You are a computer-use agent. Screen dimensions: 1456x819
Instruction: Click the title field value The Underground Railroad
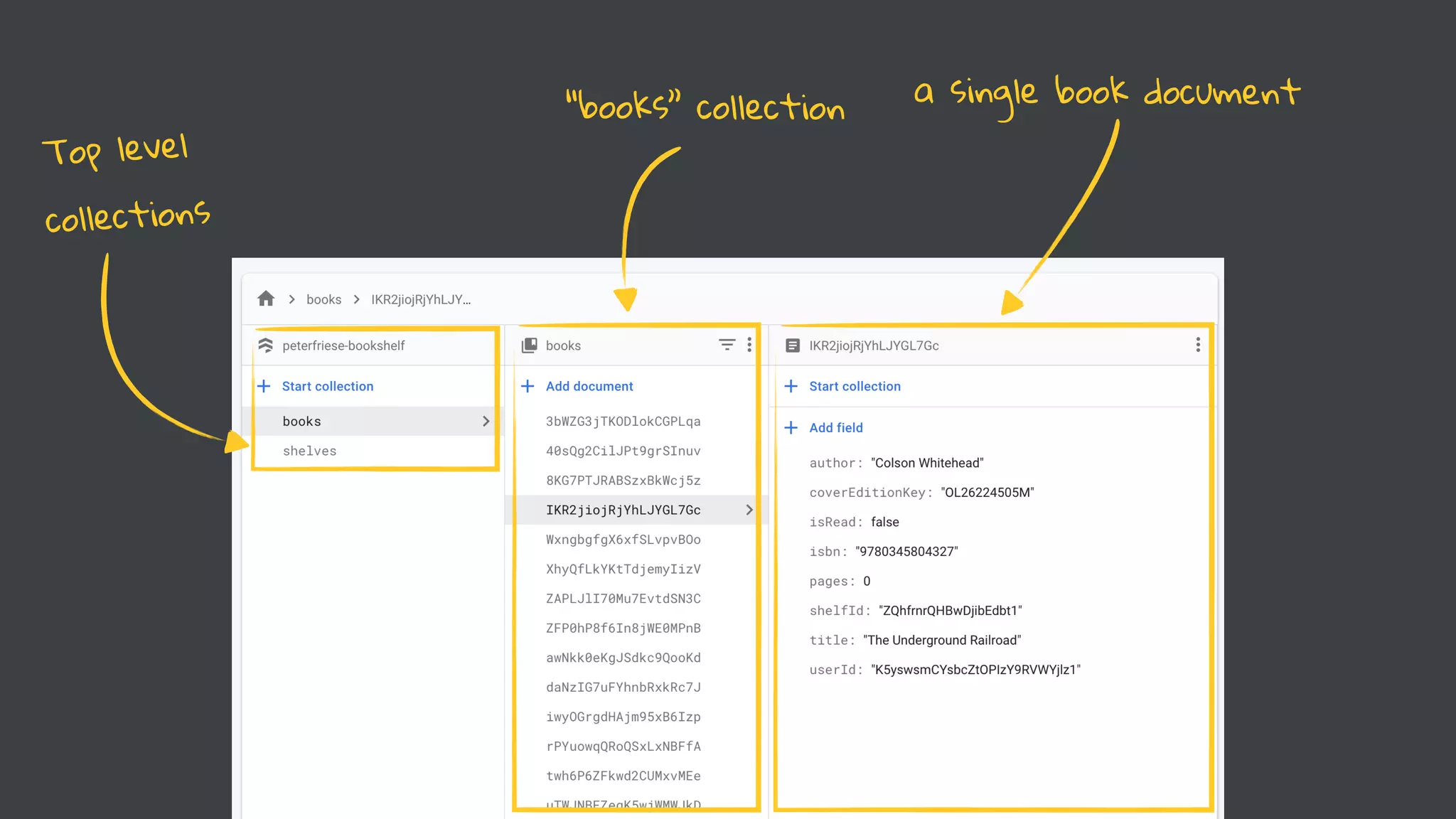pos(942,640)
